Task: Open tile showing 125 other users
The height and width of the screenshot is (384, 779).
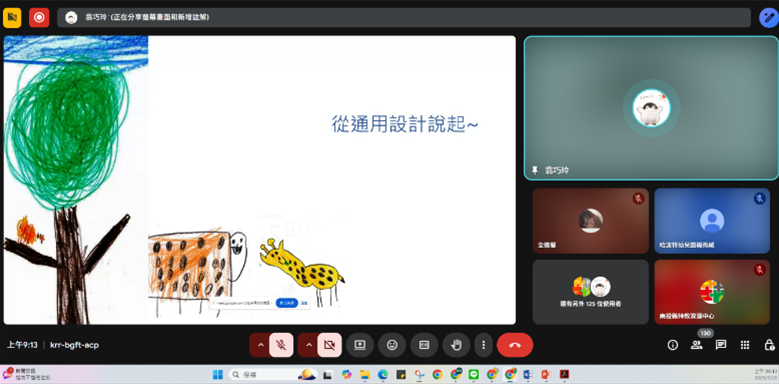Action: pos(591,292)
